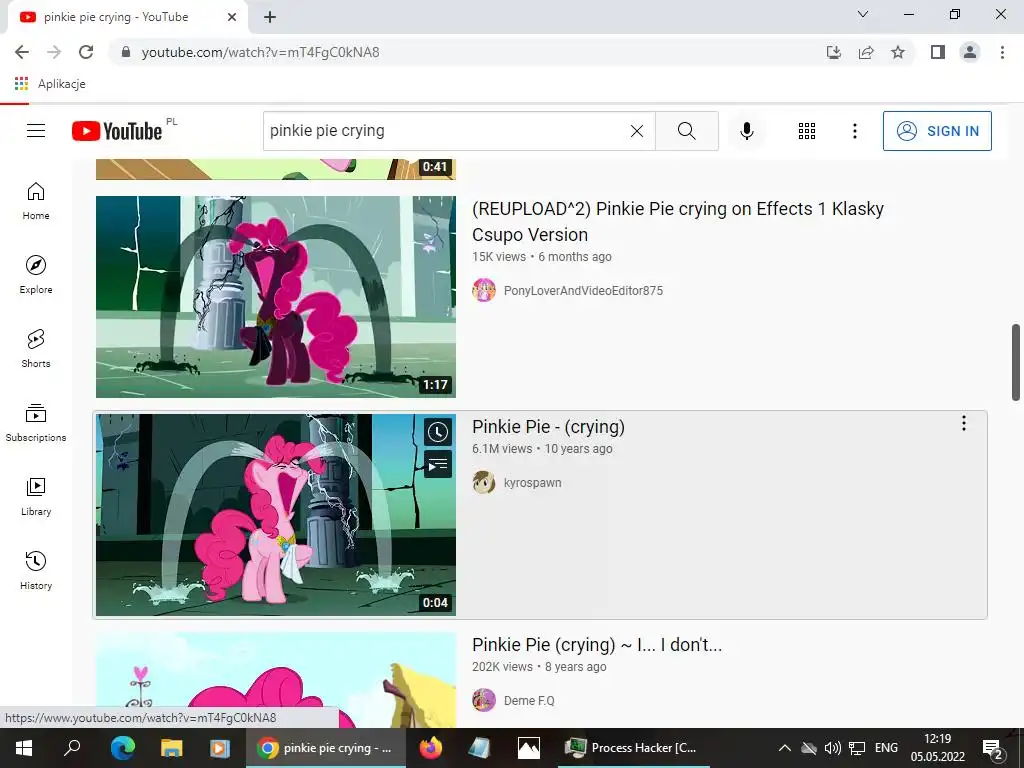1024x768 pixels.
Task: Click title (REUPLOAD^2) Pinkie Pie crying on Effects
Action: coord(678,221)
